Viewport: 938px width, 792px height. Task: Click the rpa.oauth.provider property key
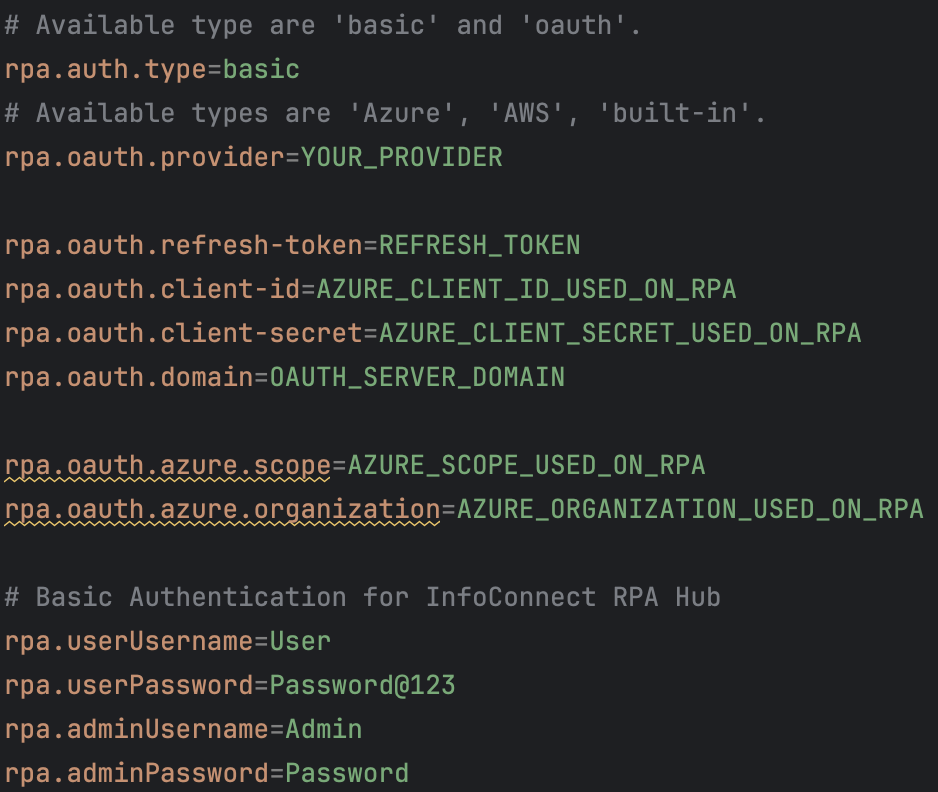point(144,158)
